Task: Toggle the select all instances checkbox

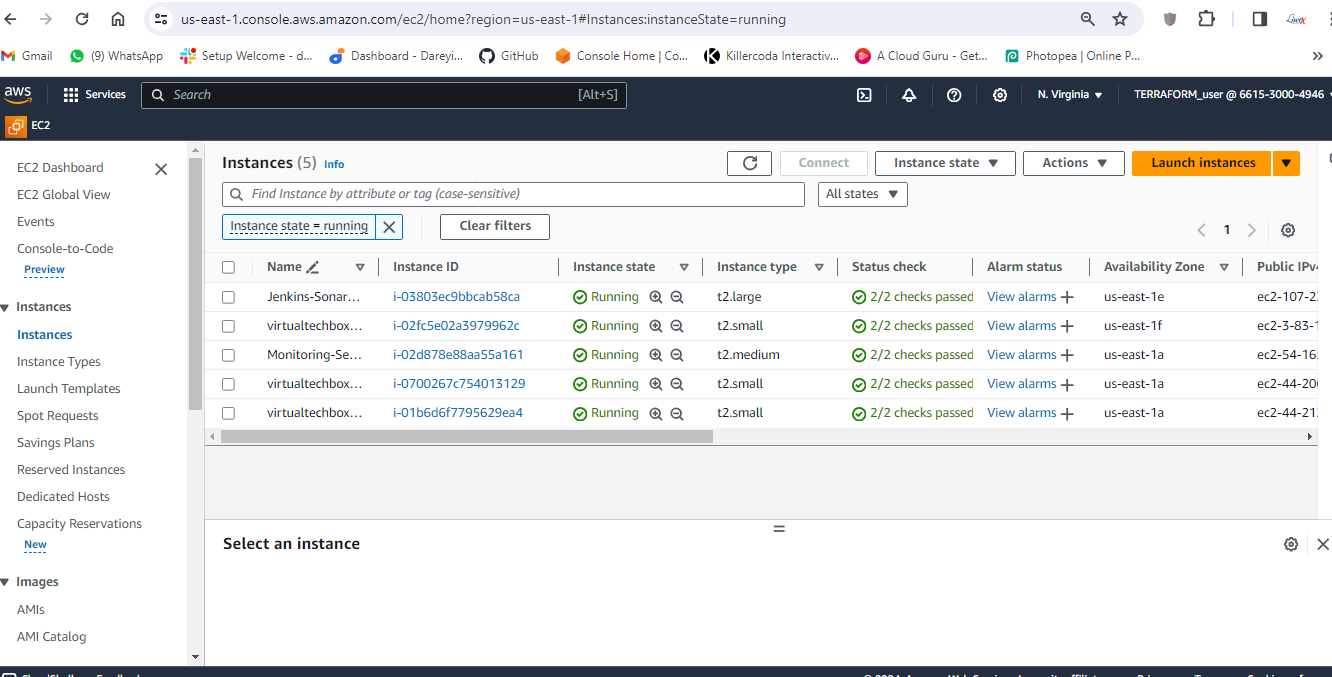Action: tap(229, 267)
